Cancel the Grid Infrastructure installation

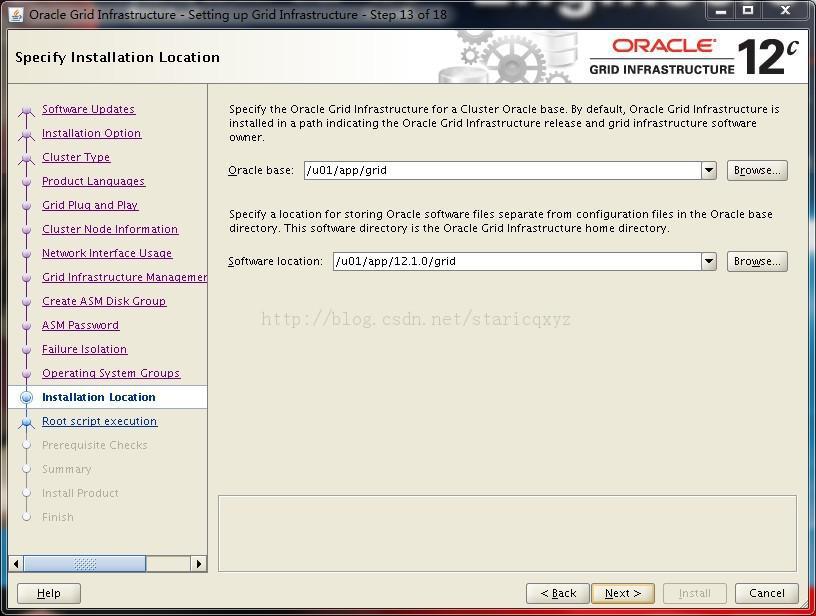pyautogui.click(x=767, y=594)
